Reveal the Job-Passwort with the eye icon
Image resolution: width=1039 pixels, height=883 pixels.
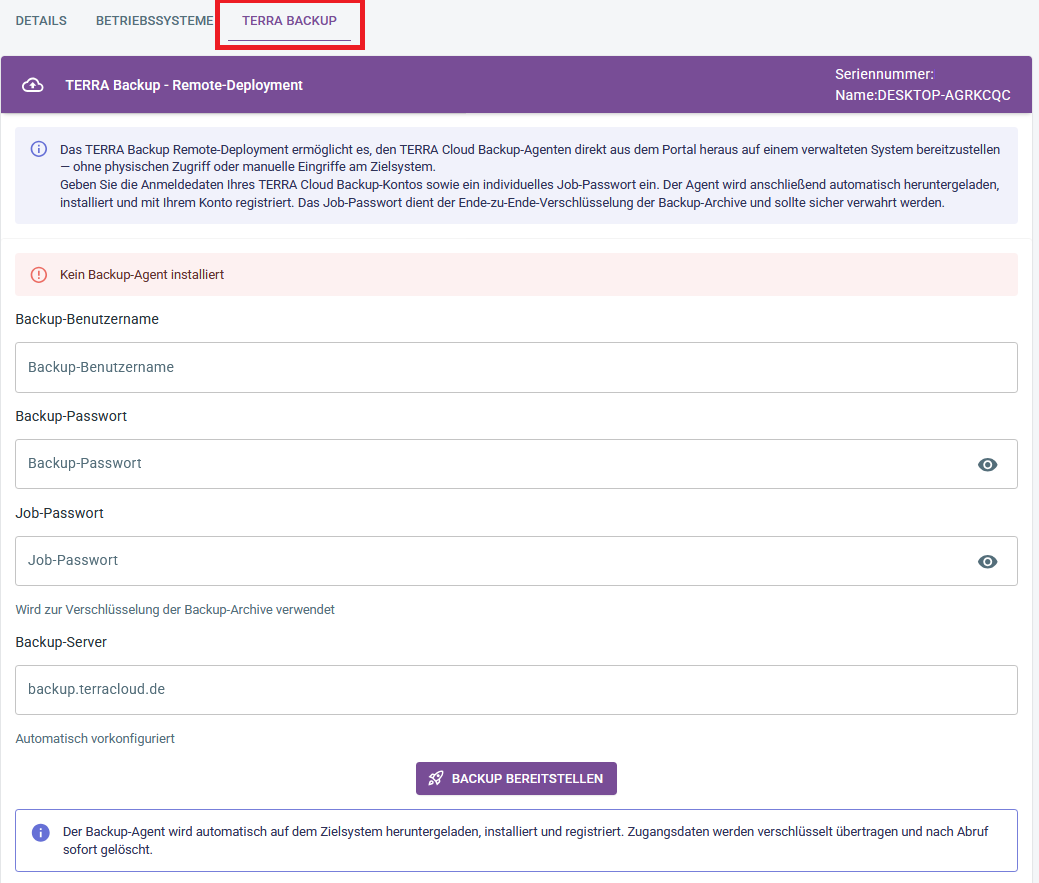[987, 561]
